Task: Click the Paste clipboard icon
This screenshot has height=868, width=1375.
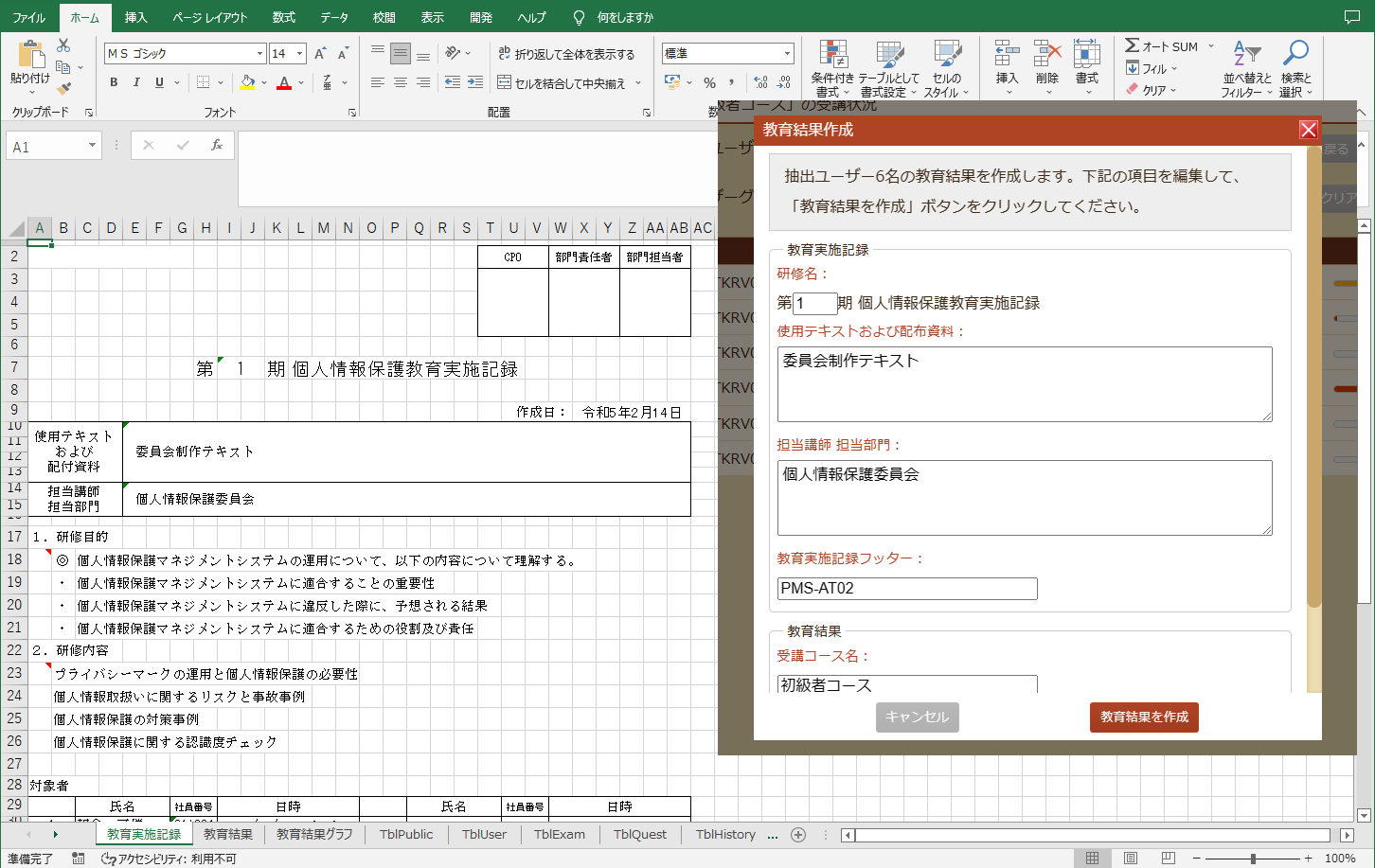Action: (30, 55)
